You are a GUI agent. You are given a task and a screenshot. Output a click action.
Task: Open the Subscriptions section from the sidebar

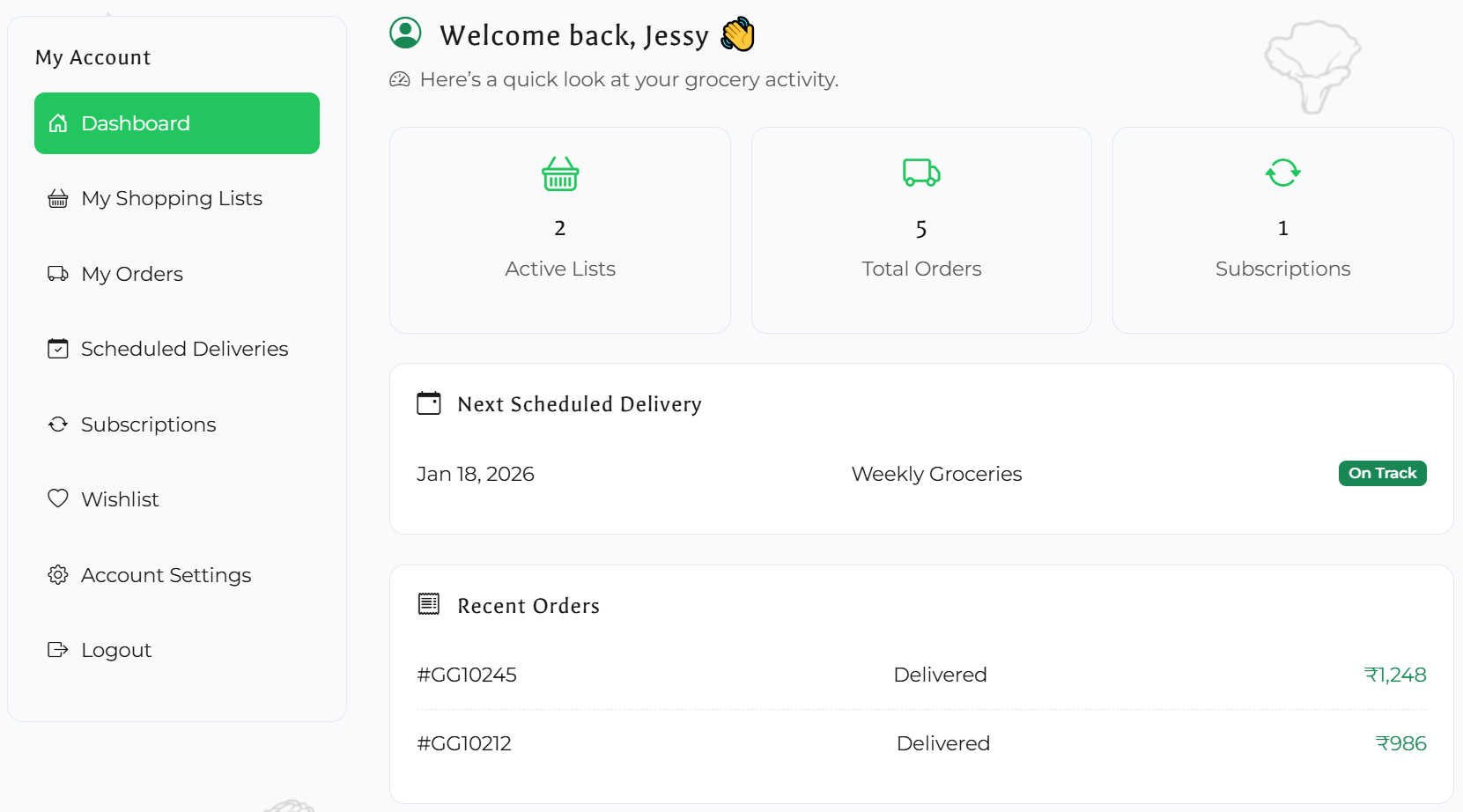click(148, 424)
